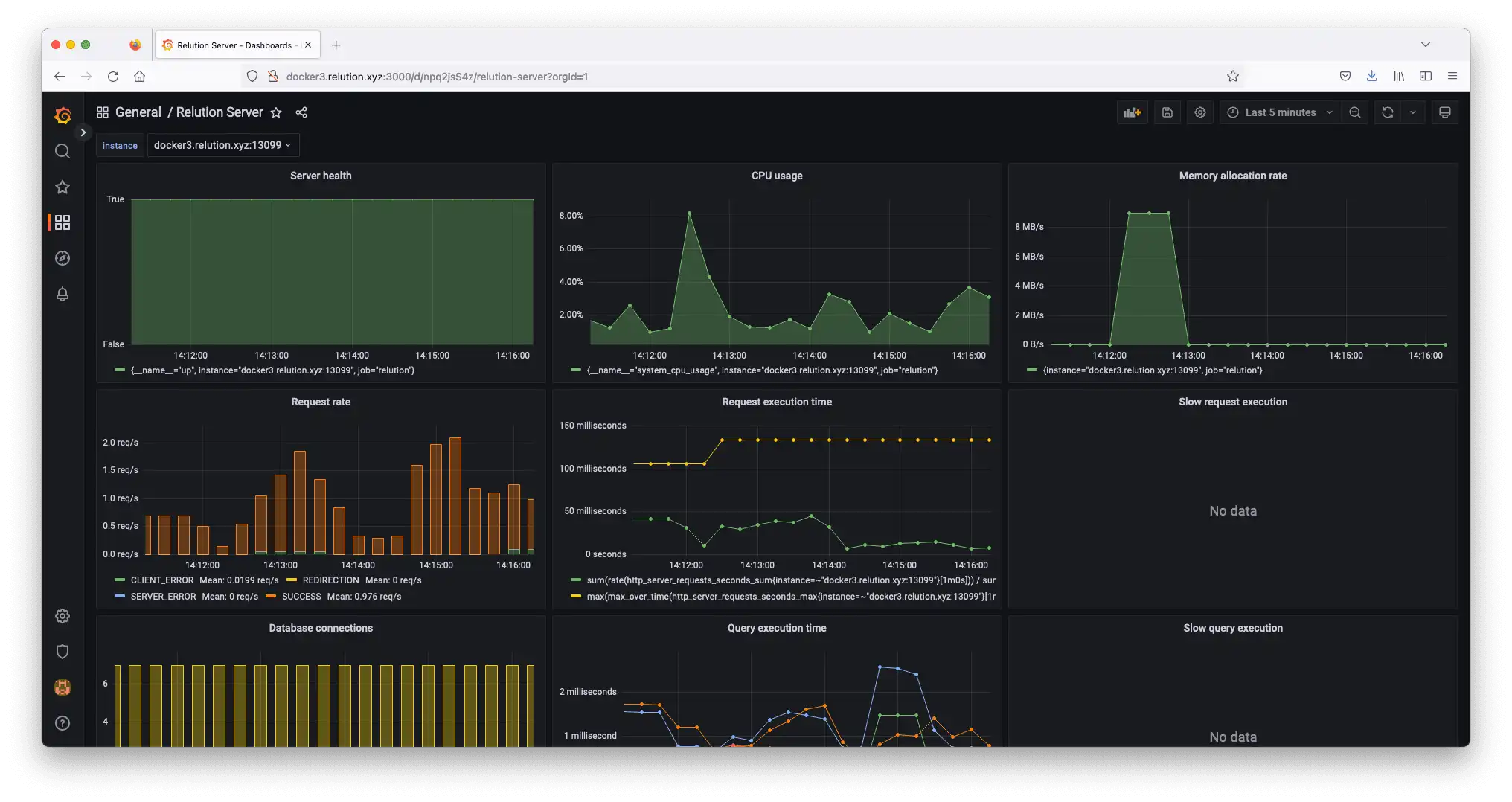This screenshot has height=802, width=1512.
Task: Refresh the dashboard
Action: tap(1388, 112)
